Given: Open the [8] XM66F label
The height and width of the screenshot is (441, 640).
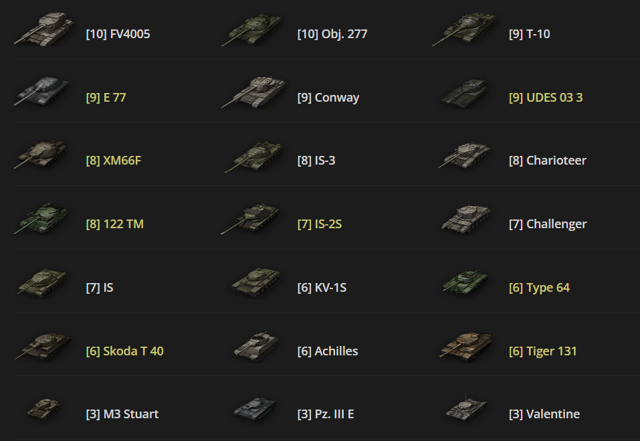Looking at the screenshot, I should click(113, 160).
